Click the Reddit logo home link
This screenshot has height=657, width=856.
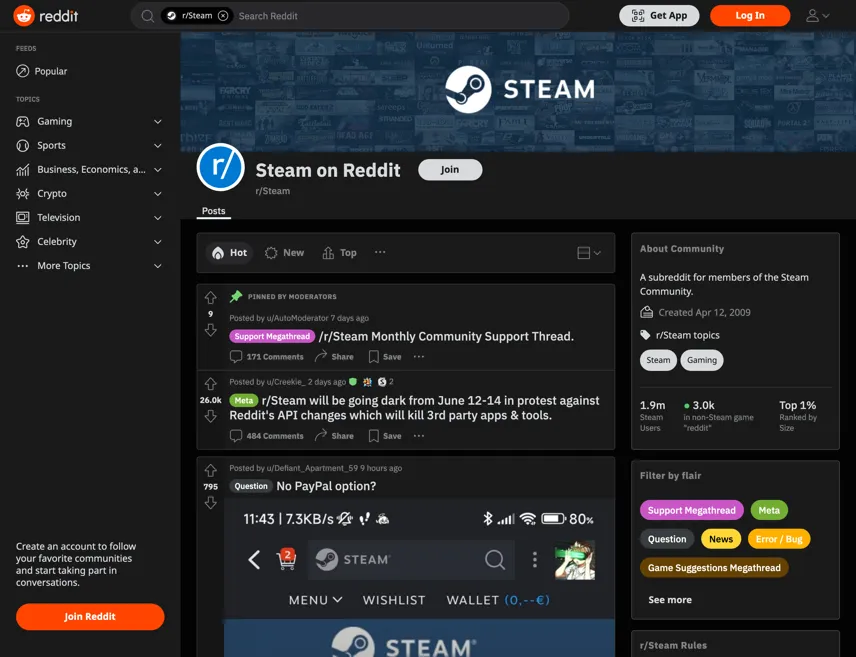tap(46, 16)
